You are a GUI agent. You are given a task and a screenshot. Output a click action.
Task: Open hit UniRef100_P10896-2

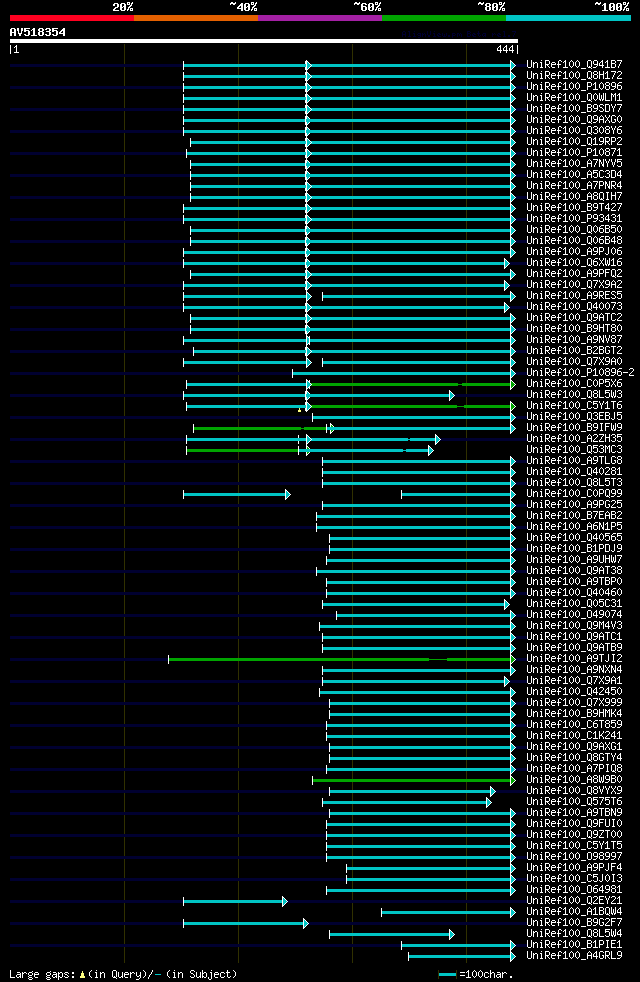(x=580, y=373)
